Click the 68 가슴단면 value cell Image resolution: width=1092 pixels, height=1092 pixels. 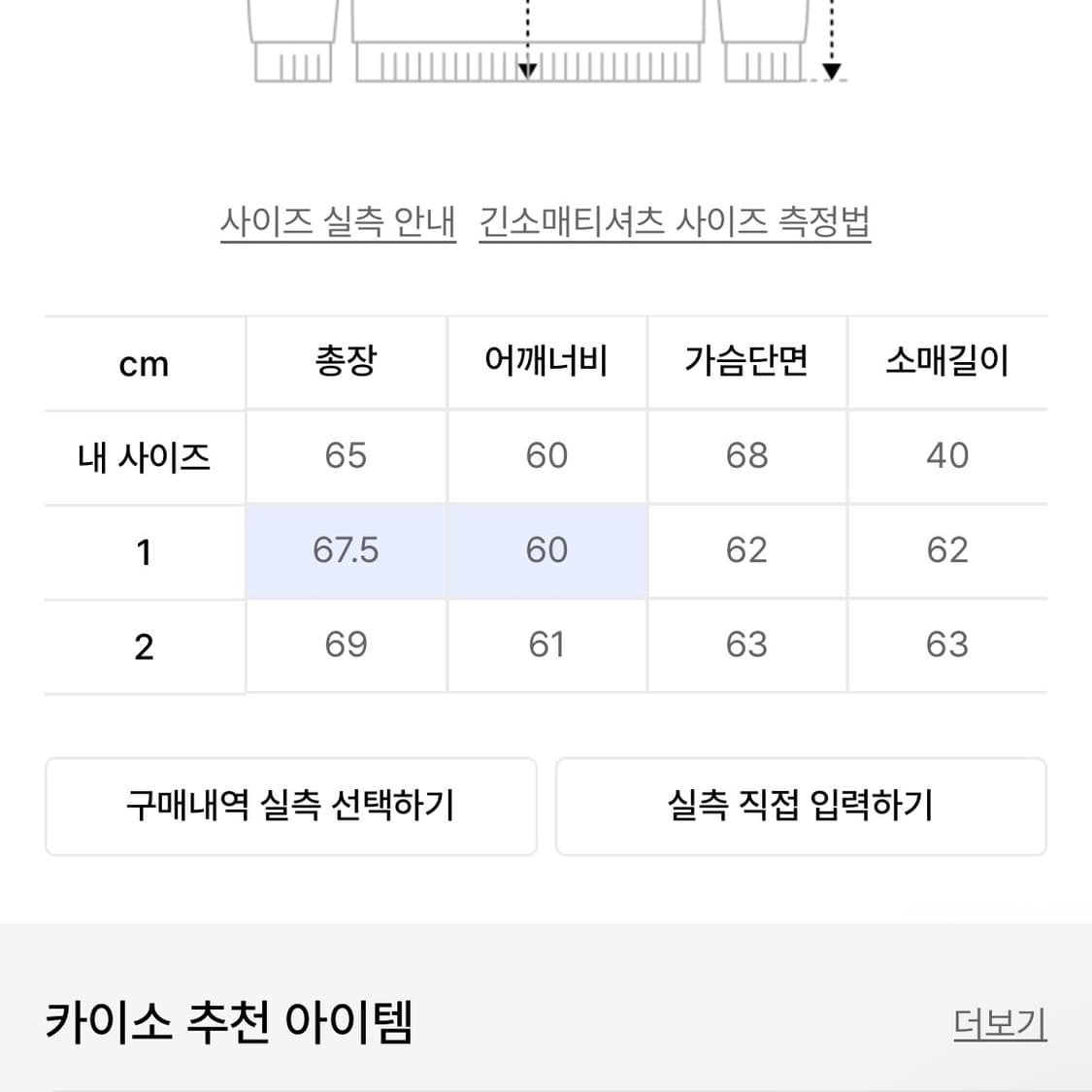[x=746, y=457]
